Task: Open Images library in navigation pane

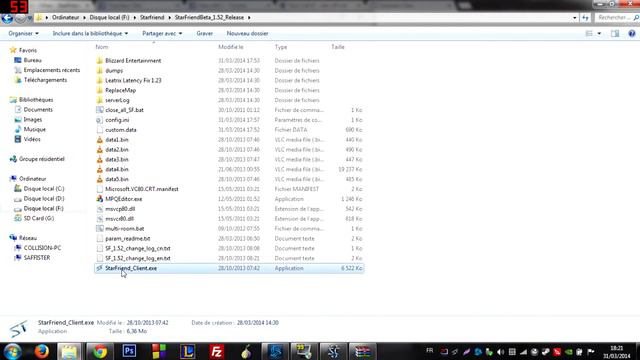Action: [33, 120]
